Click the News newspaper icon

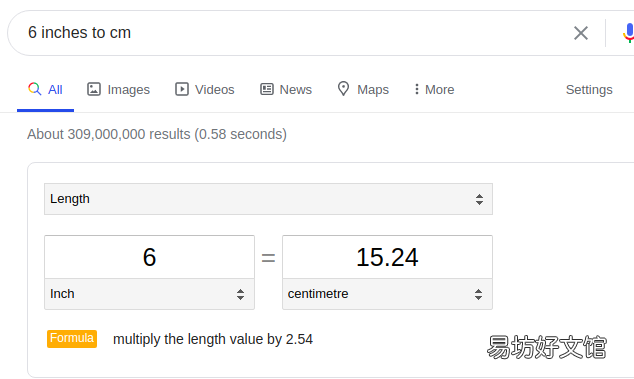coord(266,89)
